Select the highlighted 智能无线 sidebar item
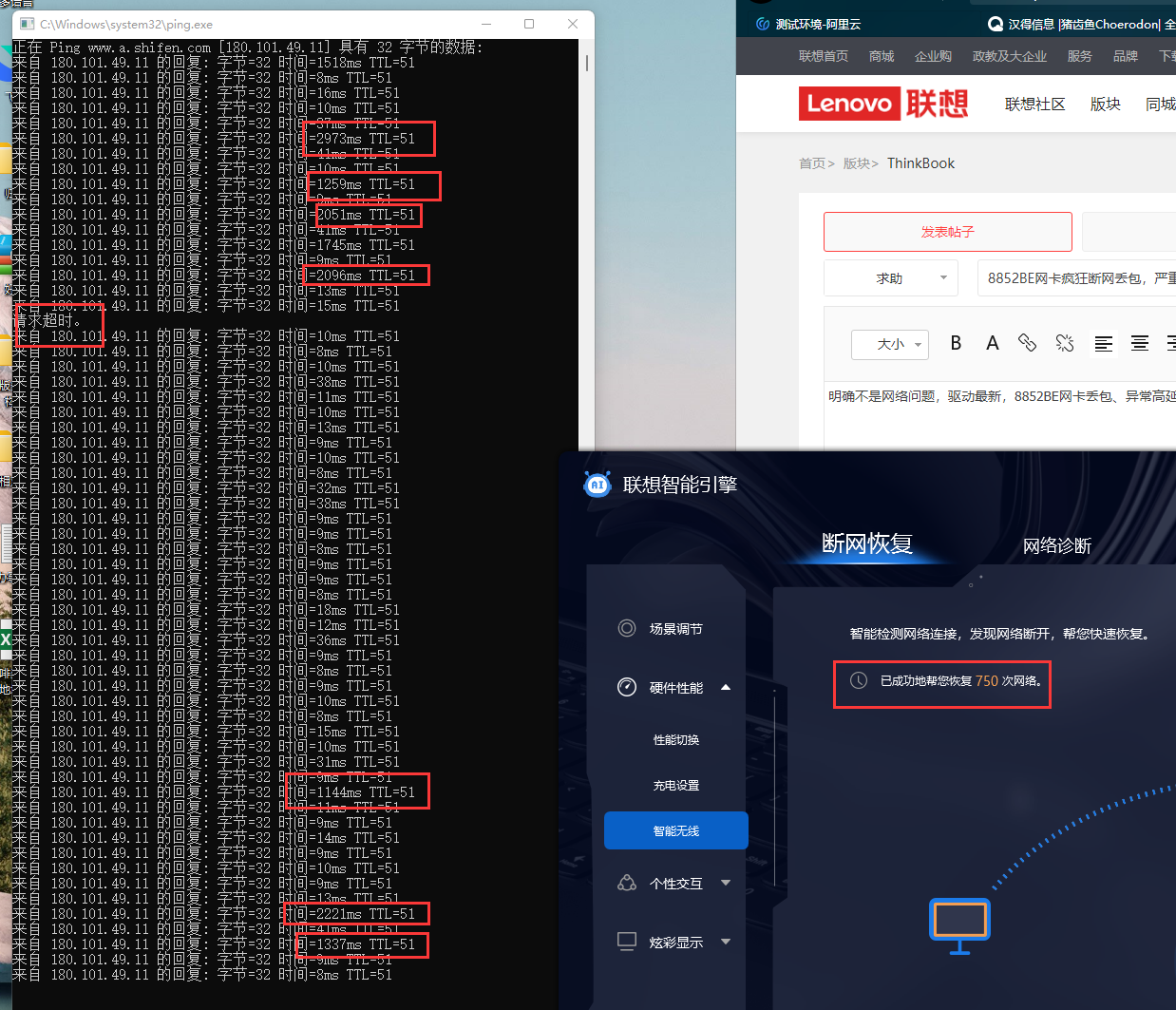The width and height of the screenshot is (1176, 1010). pyautogui.click(x=676, y=830)
